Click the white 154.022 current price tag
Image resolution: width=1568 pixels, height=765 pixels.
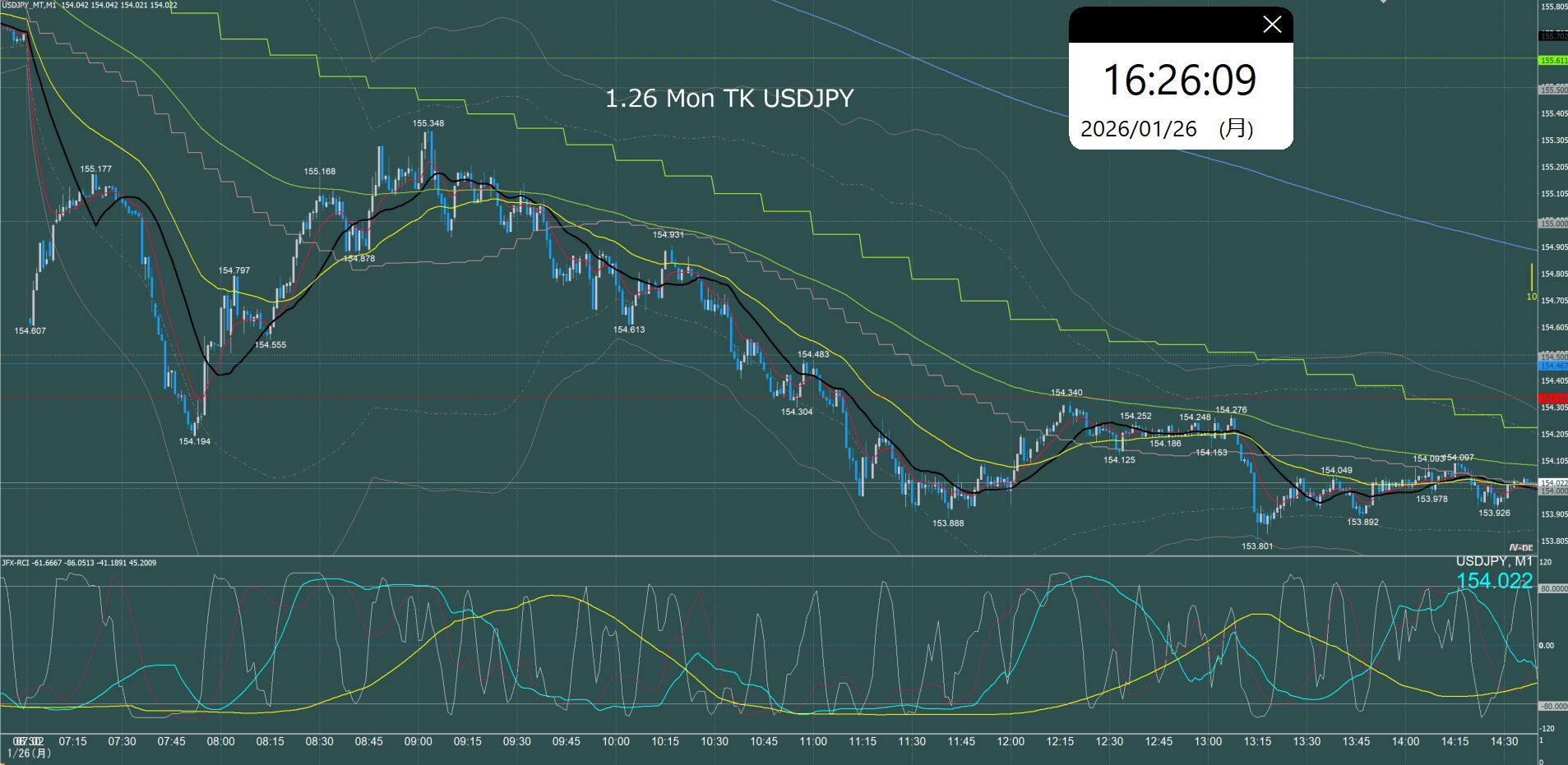pyautogui.click(x=1552, y=482)
